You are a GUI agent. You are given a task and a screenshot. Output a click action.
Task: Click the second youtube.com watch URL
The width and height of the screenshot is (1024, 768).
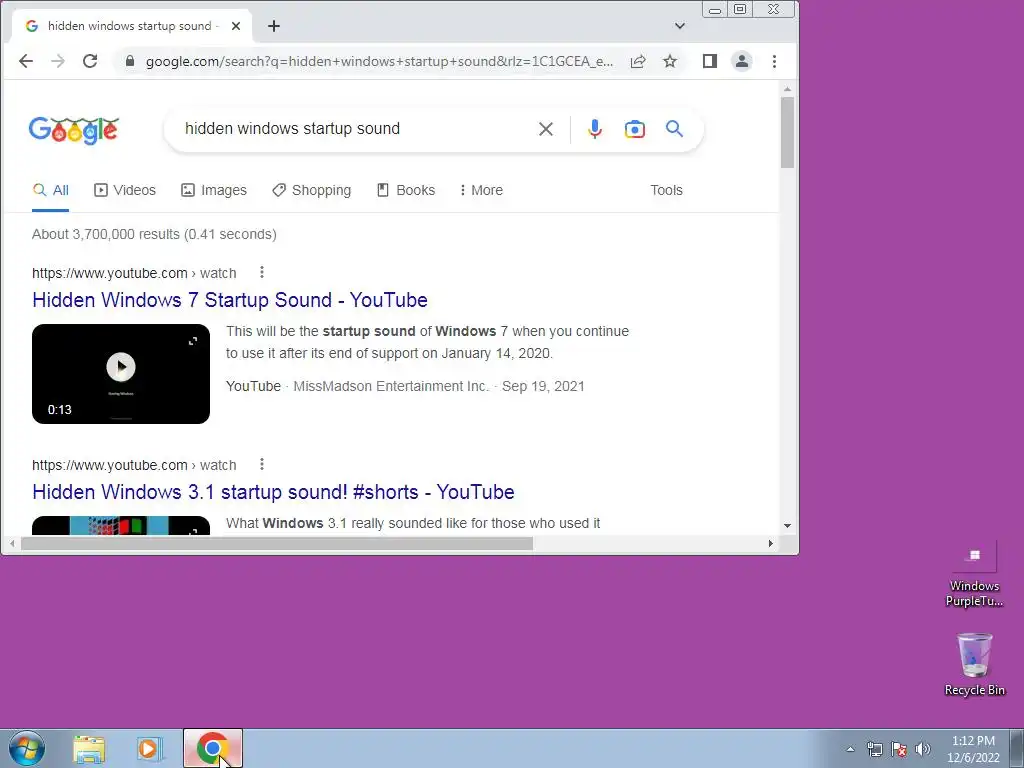[134, 465]
